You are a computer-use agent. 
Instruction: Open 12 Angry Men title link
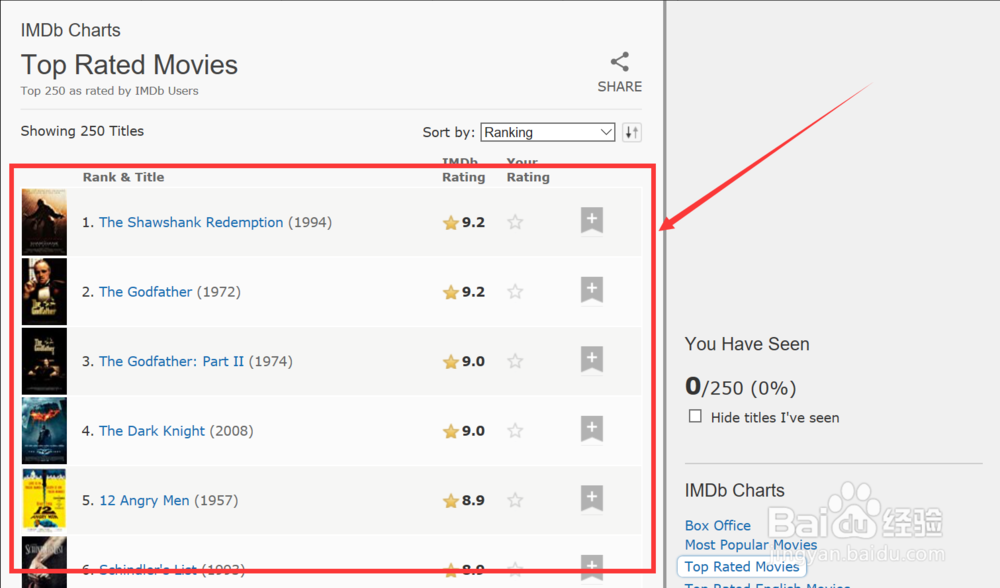[x=144, y=500]
